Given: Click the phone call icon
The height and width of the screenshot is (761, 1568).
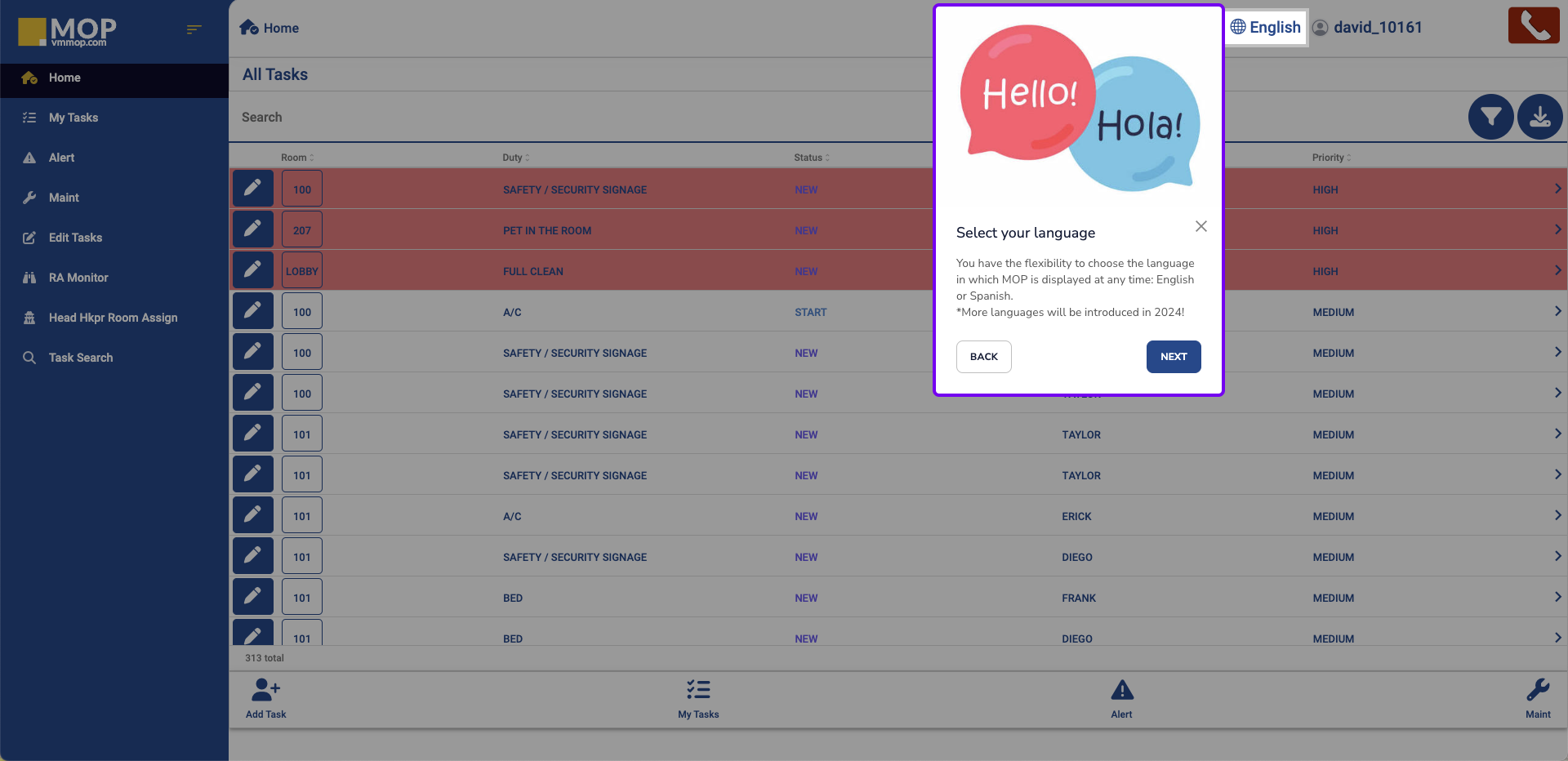Looking at the screenshot, I should [x=1533, y=25].
